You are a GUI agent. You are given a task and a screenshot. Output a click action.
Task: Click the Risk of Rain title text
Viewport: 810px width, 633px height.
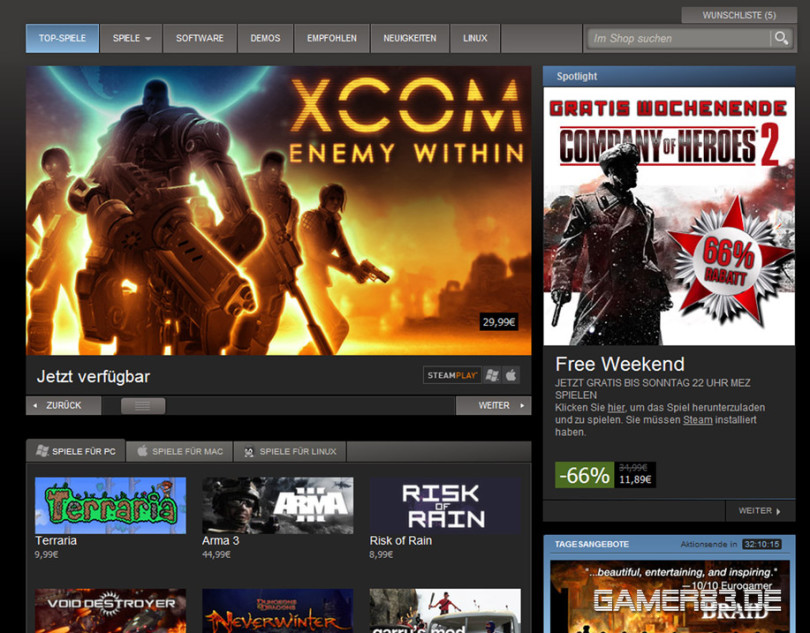(400, 541)
